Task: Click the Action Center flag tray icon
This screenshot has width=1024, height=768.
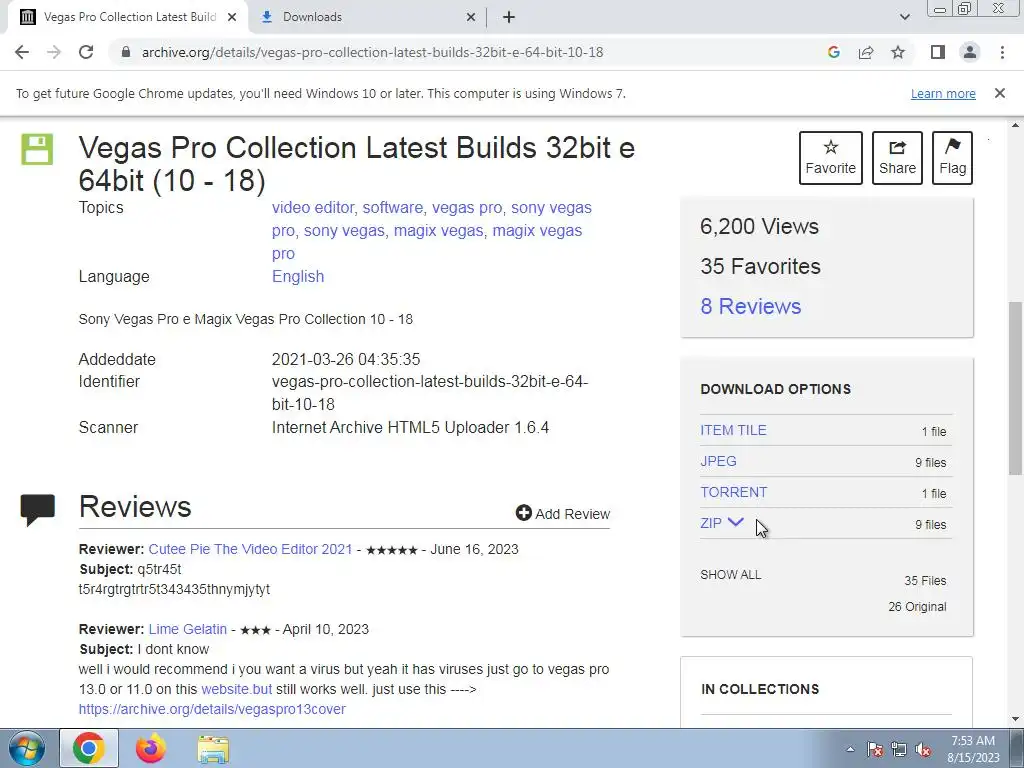Action: click(875, 750)
